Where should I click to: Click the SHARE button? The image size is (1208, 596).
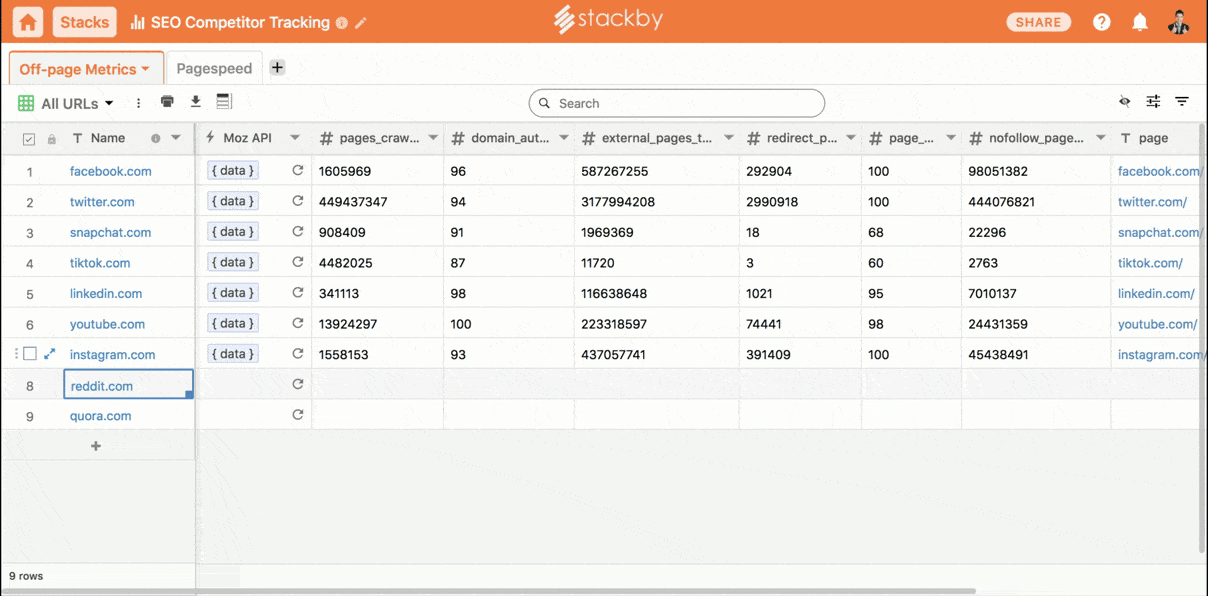click(x=1038, y=22)
